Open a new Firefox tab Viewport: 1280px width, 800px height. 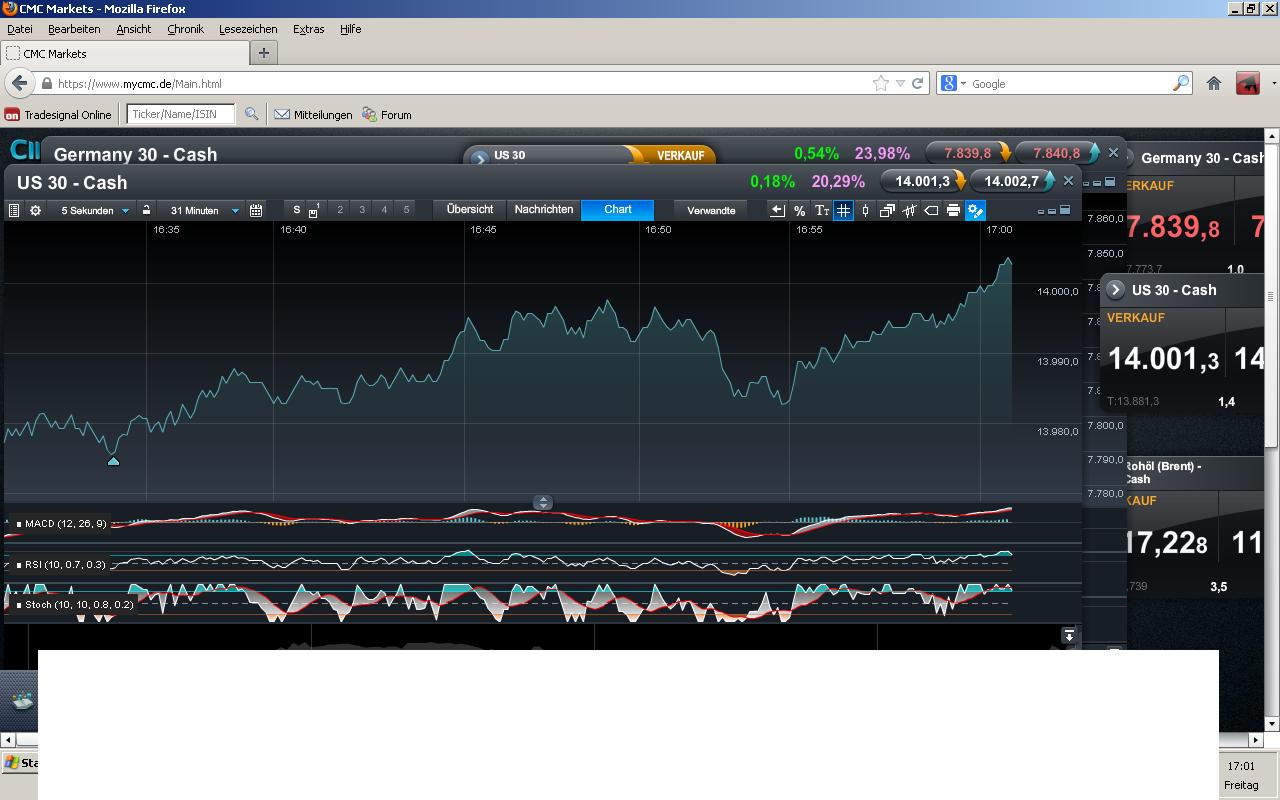tap(264, 53)
